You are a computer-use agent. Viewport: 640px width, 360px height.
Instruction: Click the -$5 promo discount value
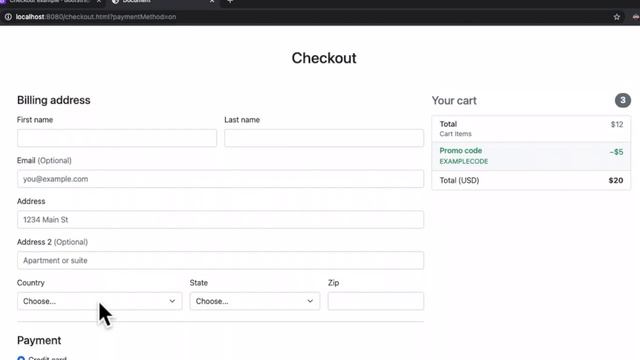[616, 152]
